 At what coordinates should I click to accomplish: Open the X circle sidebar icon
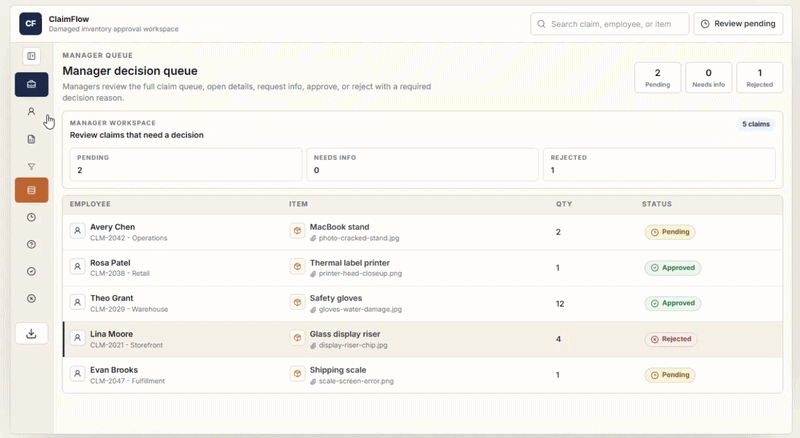point(32,298)
